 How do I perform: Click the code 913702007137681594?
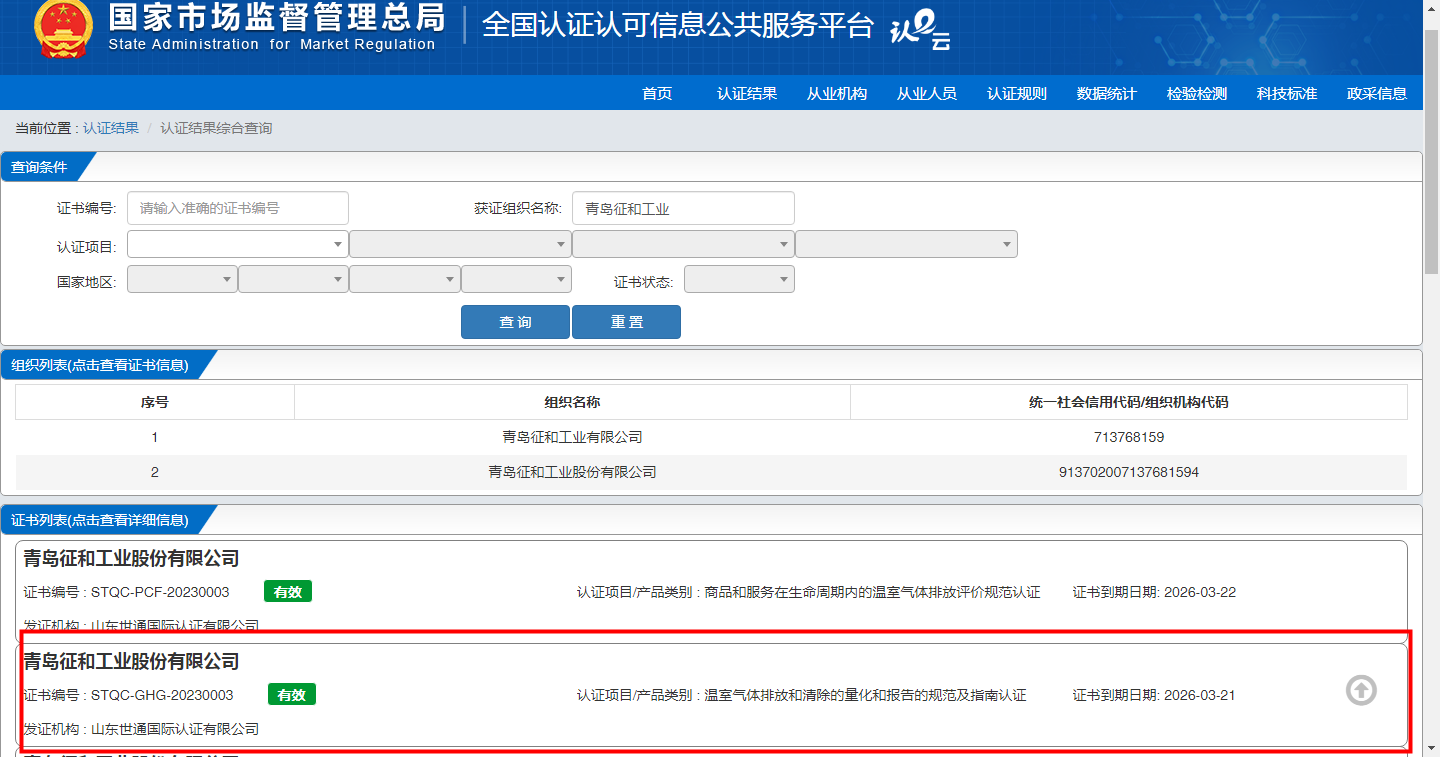point(1129,472)
